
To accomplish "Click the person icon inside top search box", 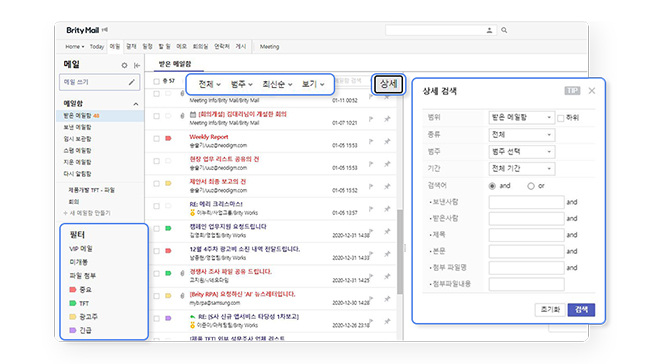I will [489, 30].
